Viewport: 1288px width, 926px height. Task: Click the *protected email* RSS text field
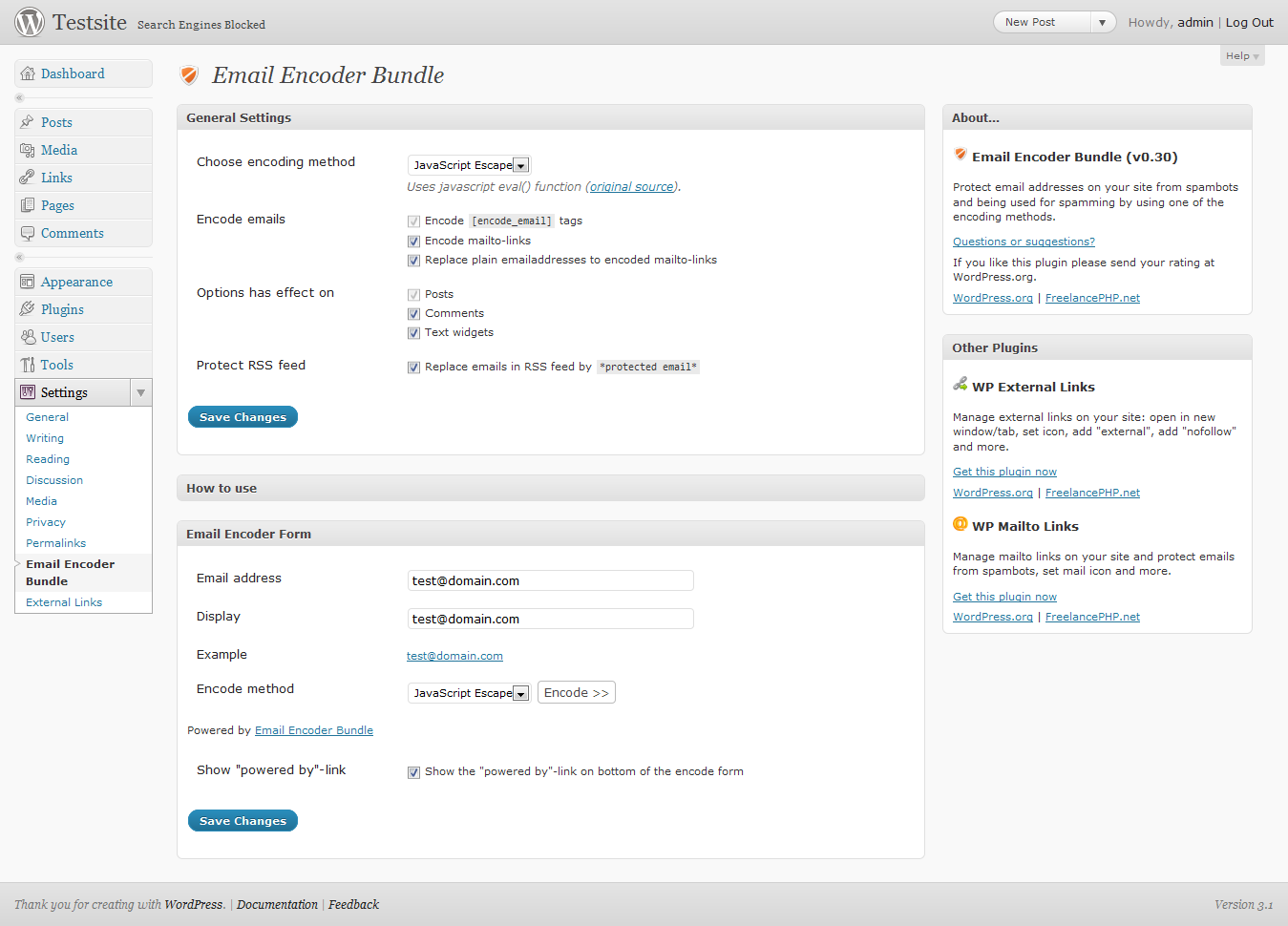pos(648,367)
